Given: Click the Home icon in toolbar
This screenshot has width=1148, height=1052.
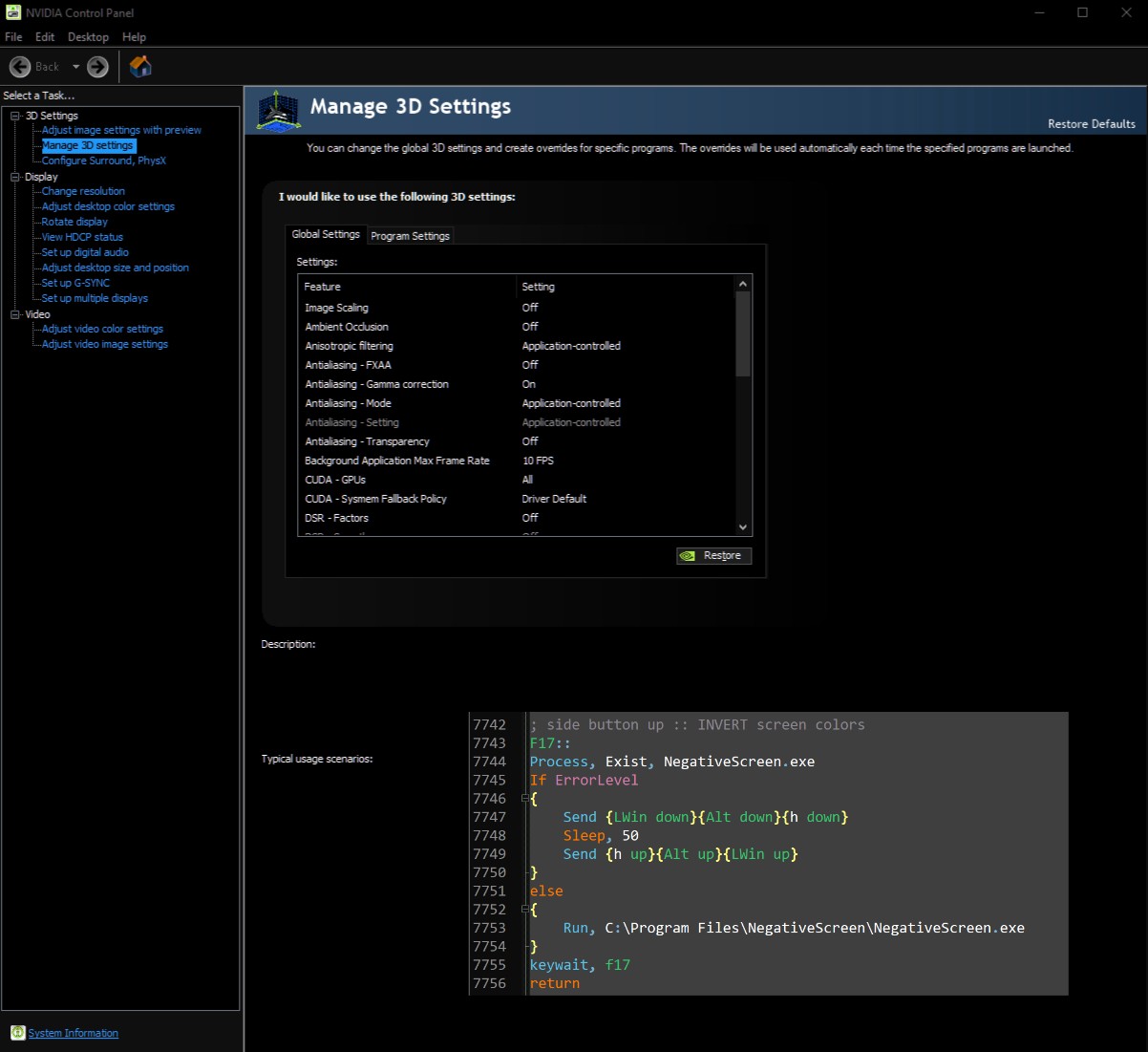Looking at the screenshot, I should pos(140,67).
